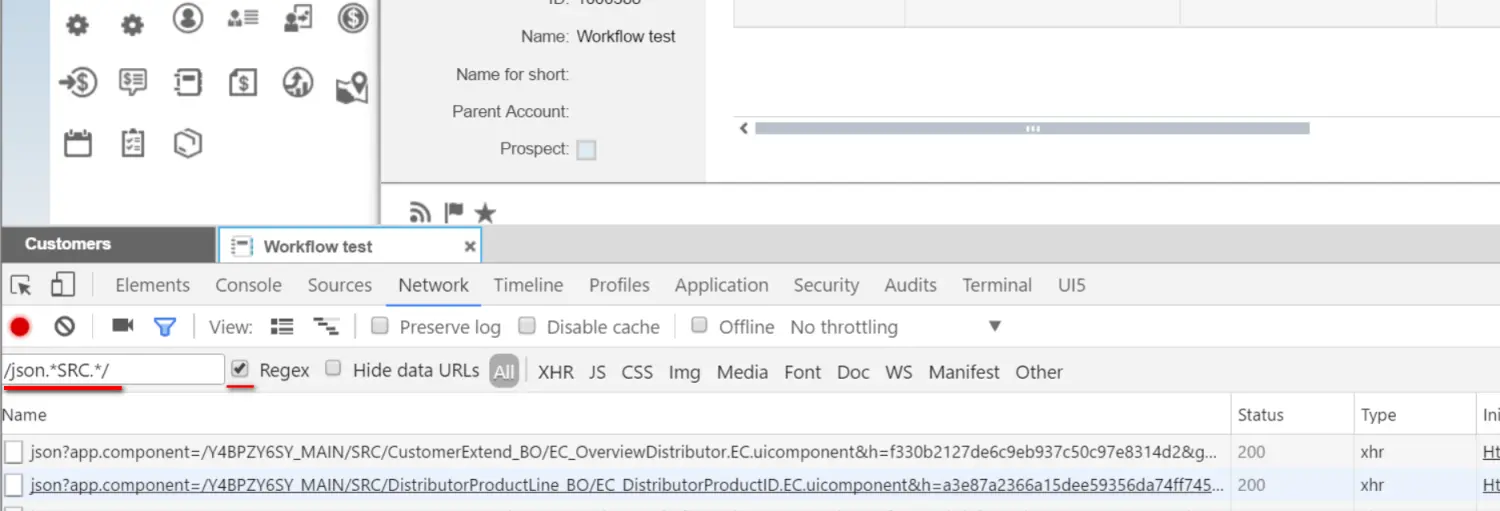Open the circled person account icon
The height and width of the screenshot is (511, 1500).
tap(187, 18)
